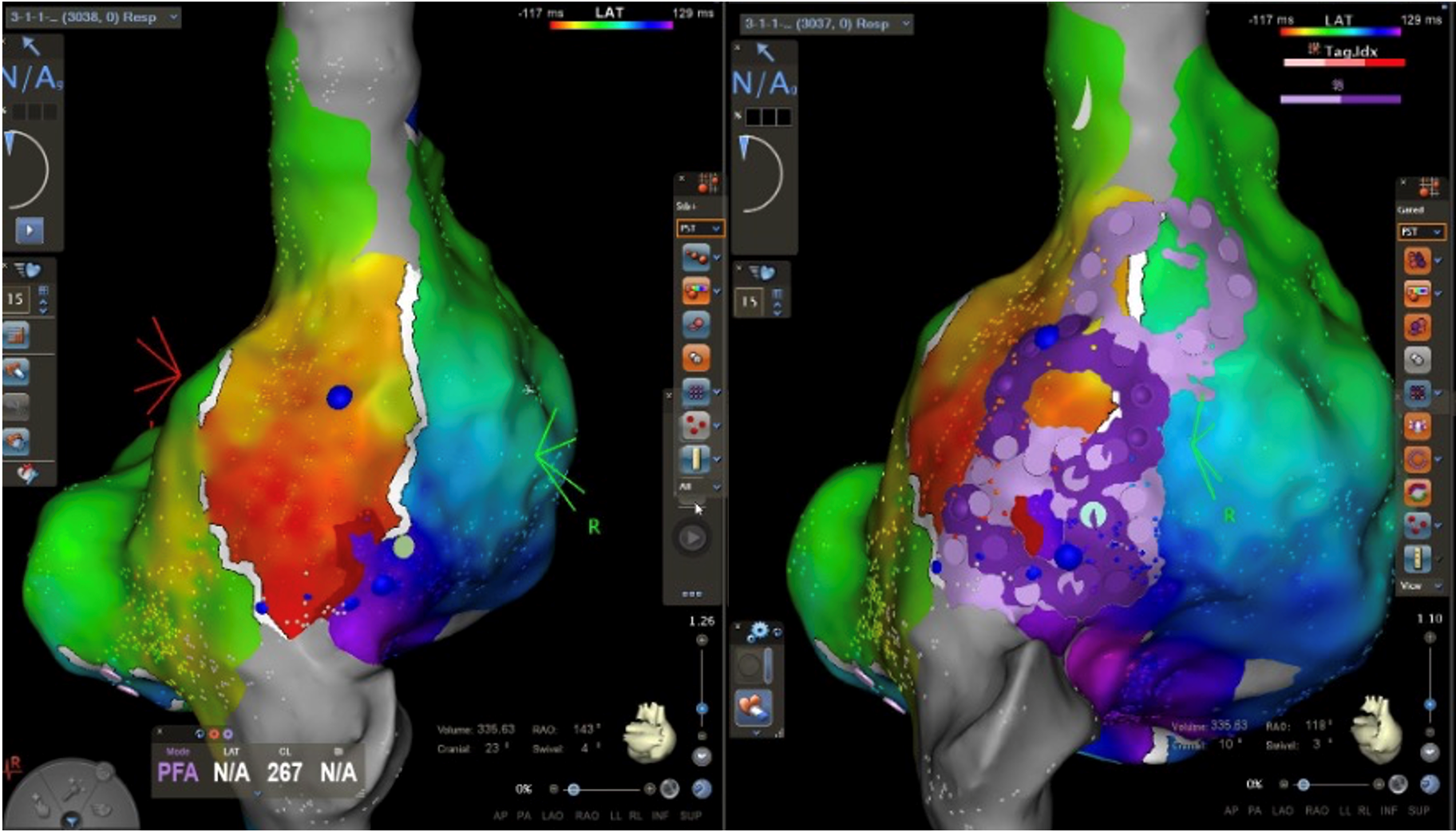Click the ring-shaped icon in right toolbar

tap(1417, 459)
